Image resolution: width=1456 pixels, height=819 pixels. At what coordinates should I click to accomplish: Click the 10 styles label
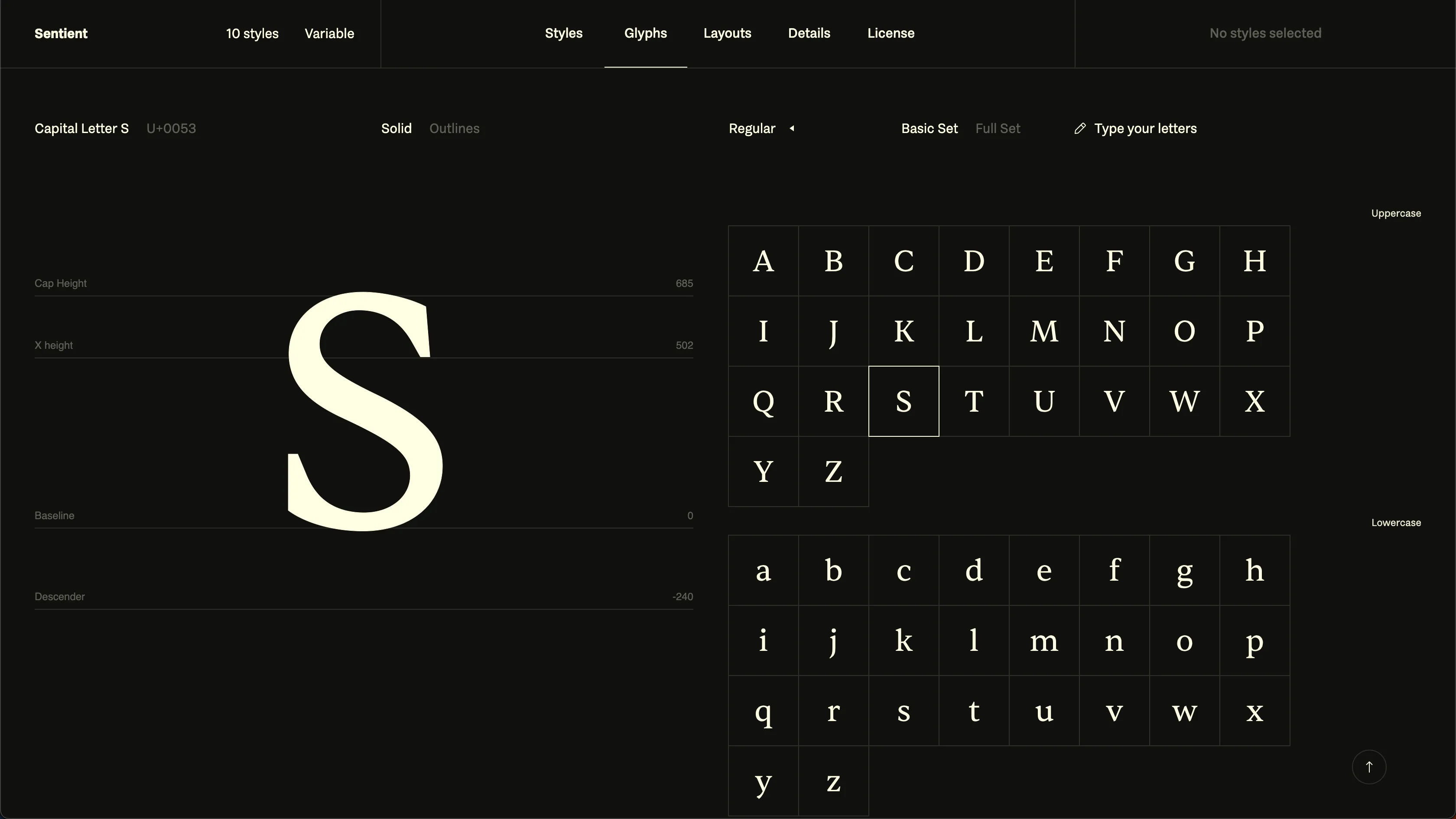(x=252, y=33)
